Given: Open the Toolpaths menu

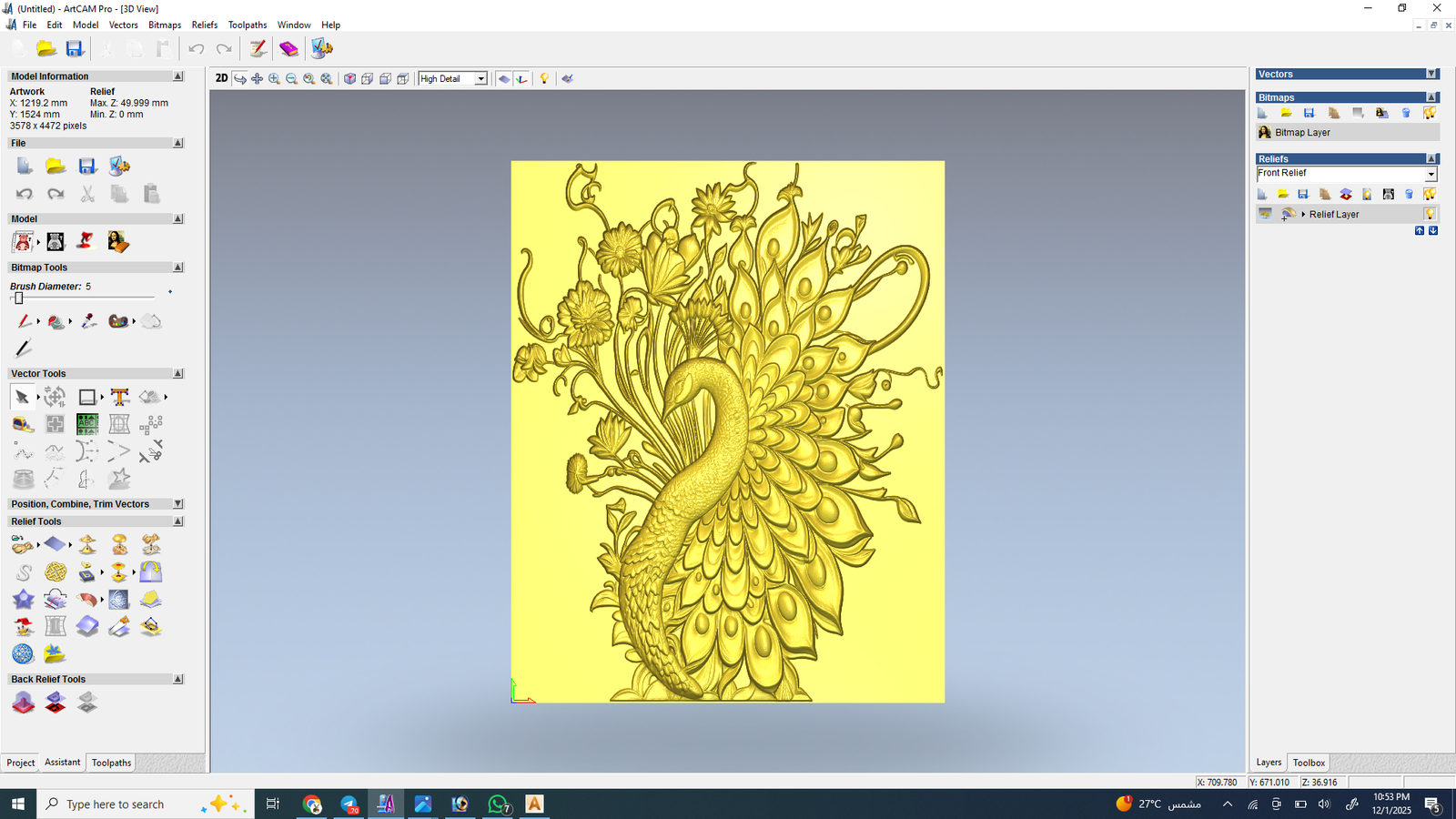Looking at the screenshot, I should (x=247, y=25).
